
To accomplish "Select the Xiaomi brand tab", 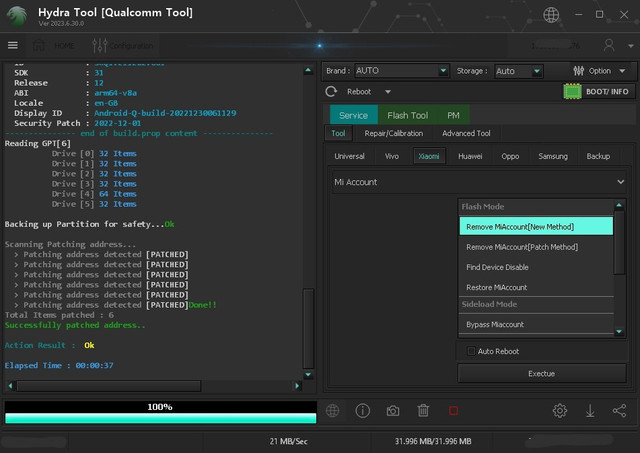I will (429, 156).
